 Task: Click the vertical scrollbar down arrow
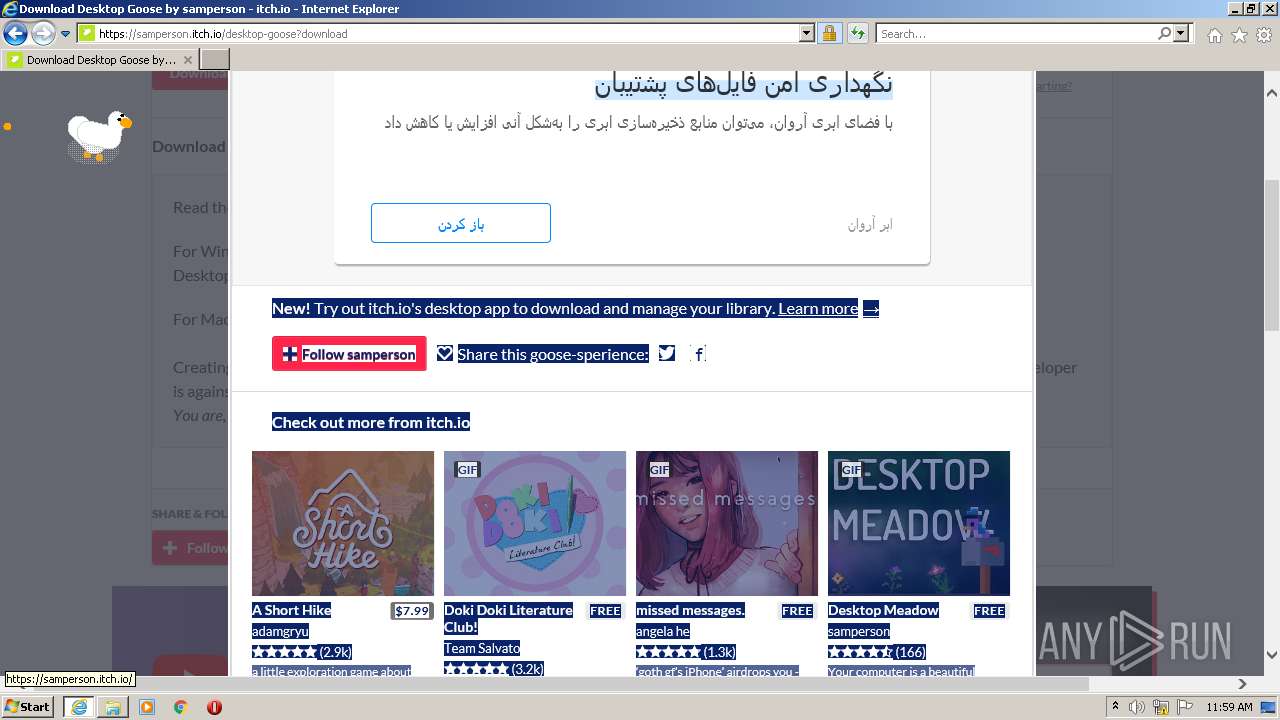point(1271,655)
